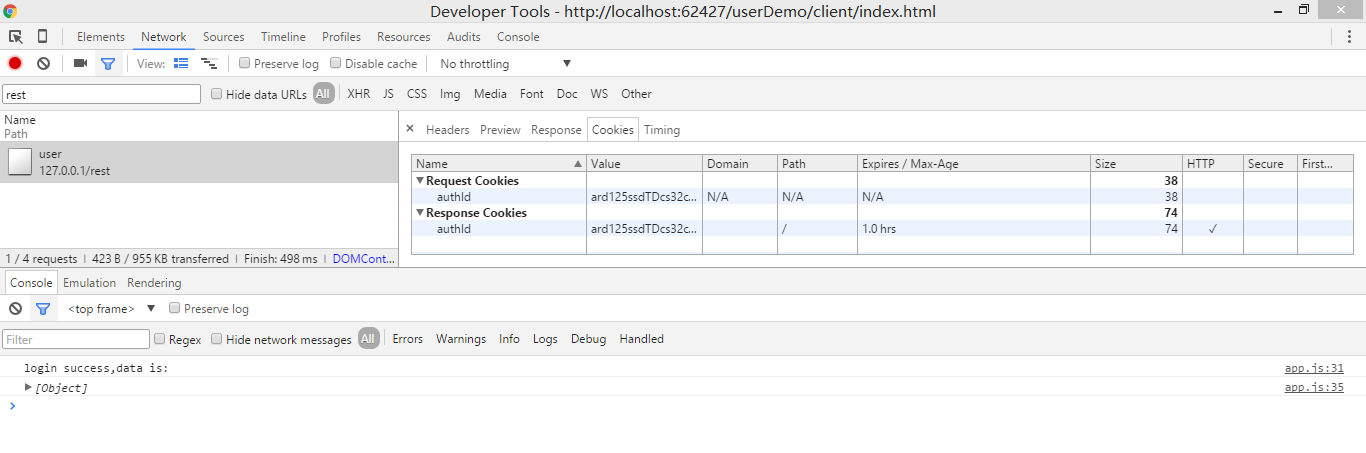Open the No throttling dropdown
This screenshot has width=1366, height=453.
[505, 63]
